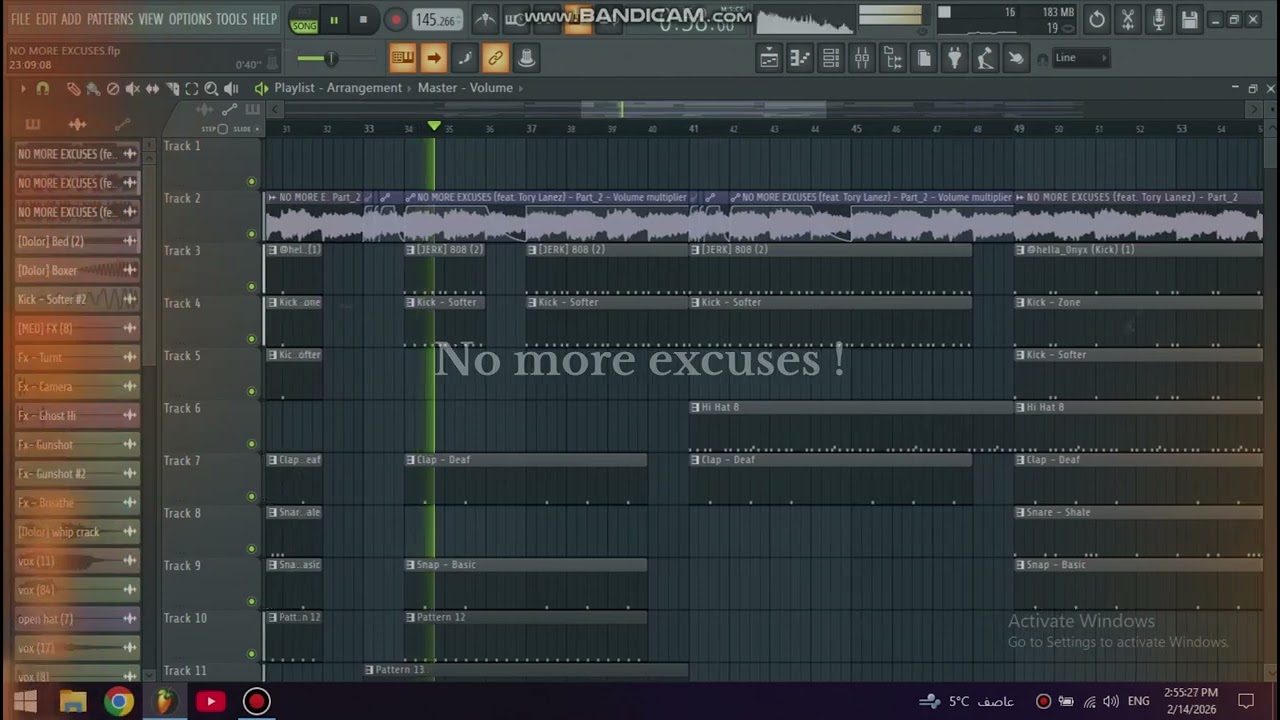Open the Browser panel icon
The height and width of the screenshot is (720, 1280).
(892, 58)
